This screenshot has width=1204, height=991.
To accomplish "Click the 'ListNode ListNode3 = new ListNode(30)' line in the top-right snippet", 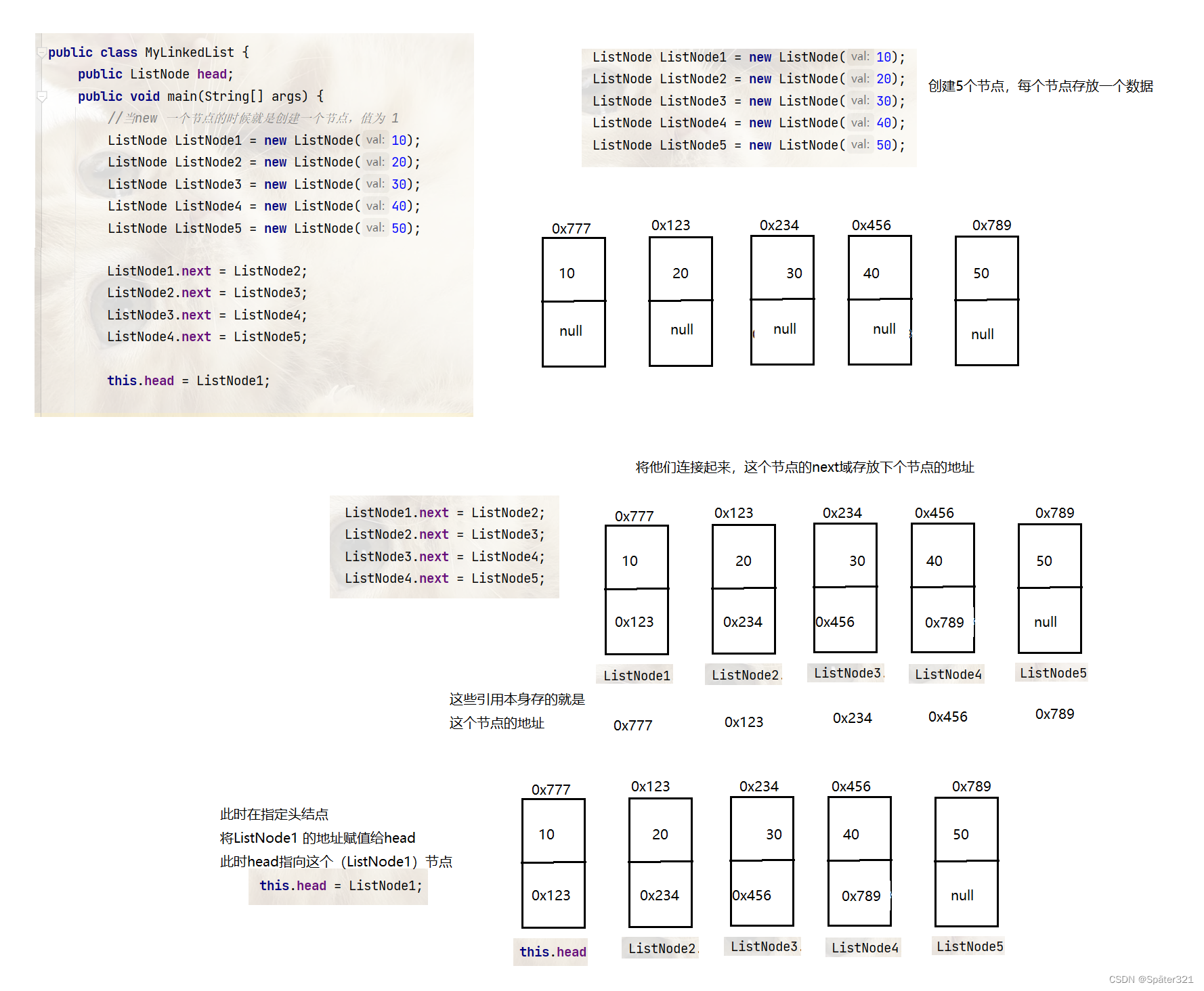I will [748, 102].
